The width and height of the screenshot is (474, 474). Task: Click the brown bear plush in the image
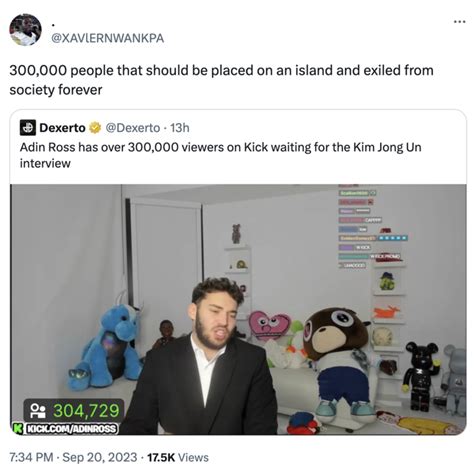(x=339, y=364)
